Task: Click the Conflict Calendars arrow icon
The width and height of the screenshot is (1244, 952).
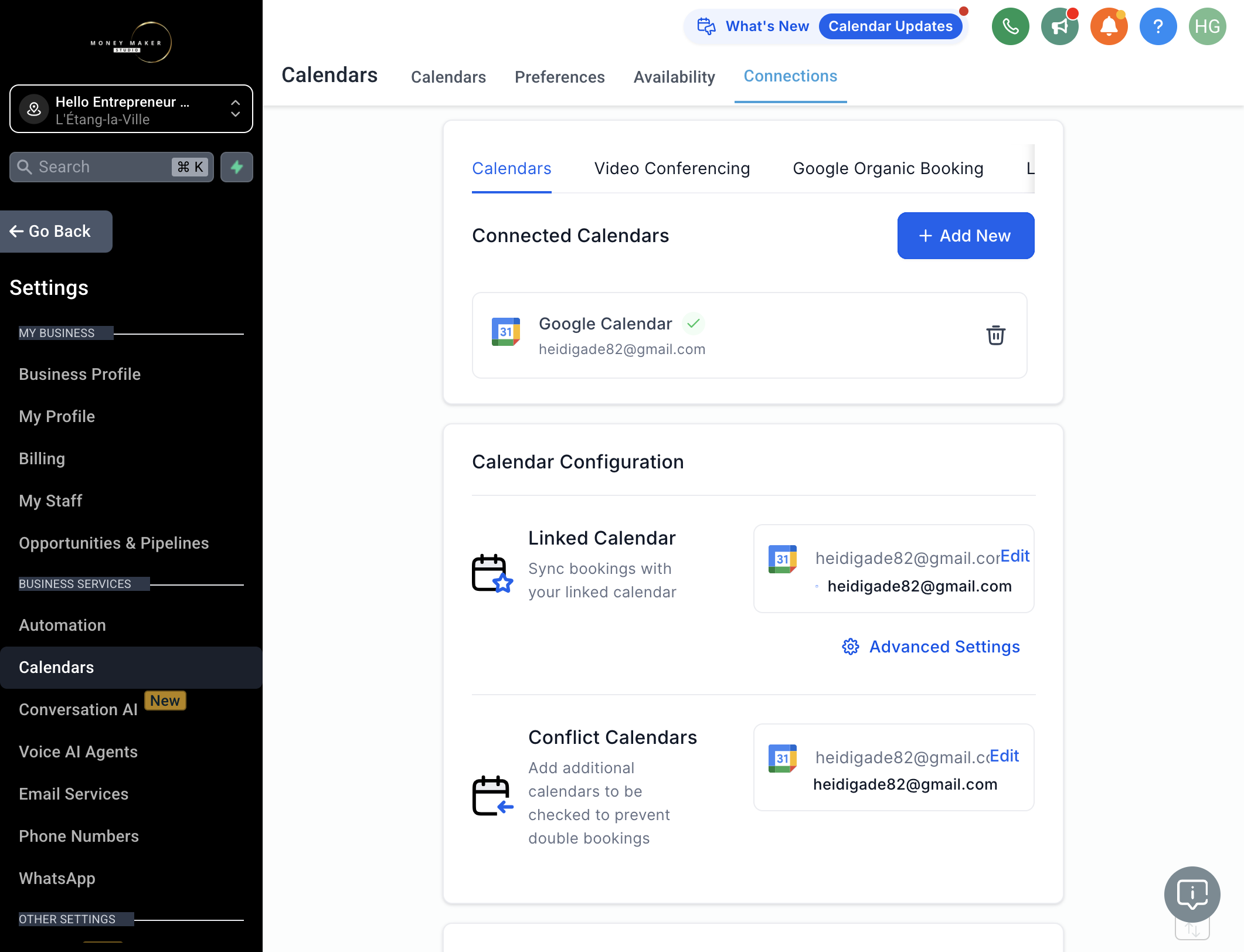Action: 492,795
